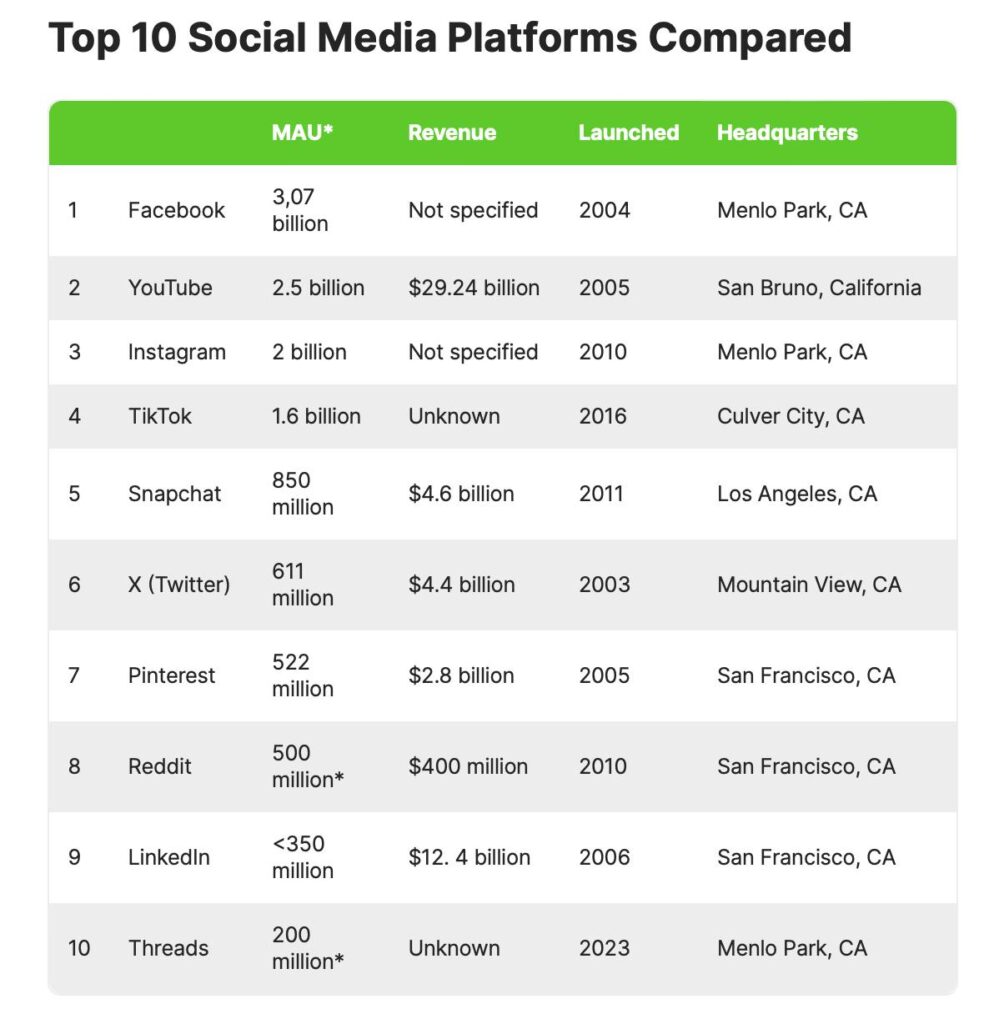Select the Facebook platform name cell
This screenshot has width=1004, height=1024.
(176, 211)
